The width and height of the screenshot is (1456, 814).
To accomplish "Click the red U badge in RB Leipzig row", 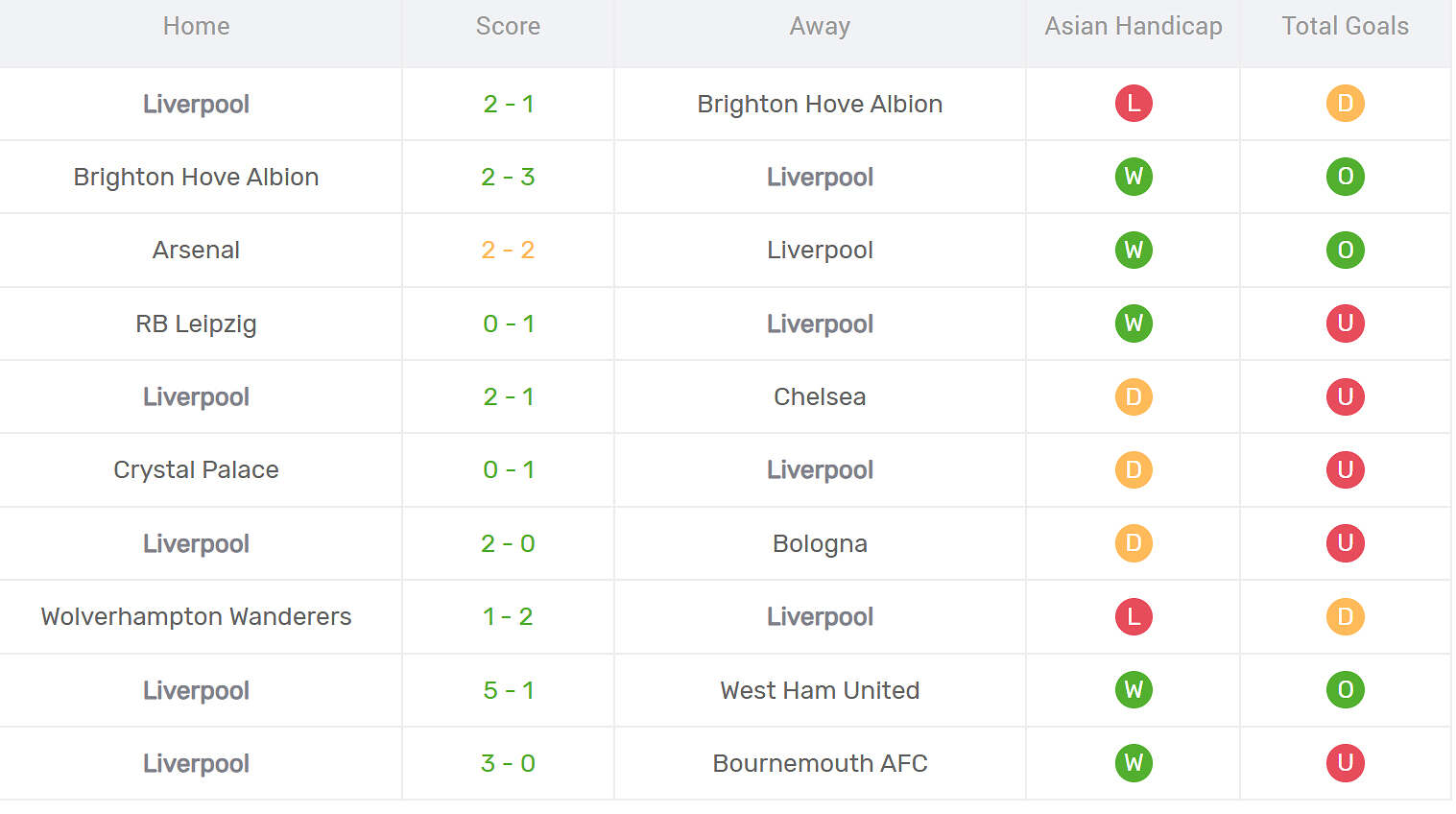I will coord(1345,323).
